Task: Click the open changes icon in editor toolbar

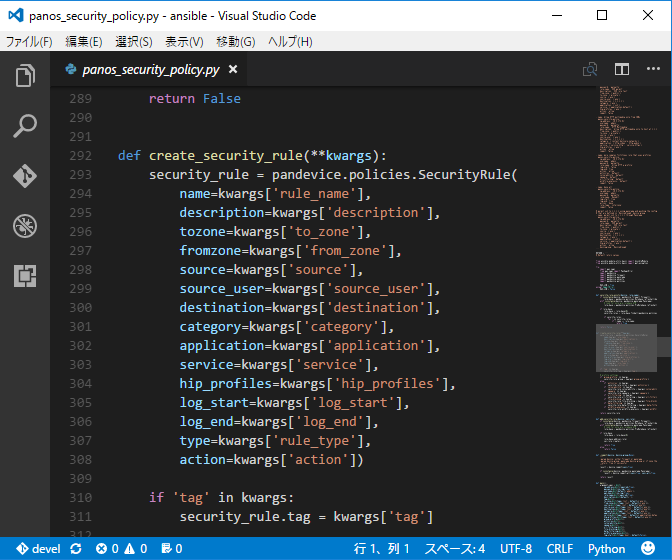Action: [590, 70]
